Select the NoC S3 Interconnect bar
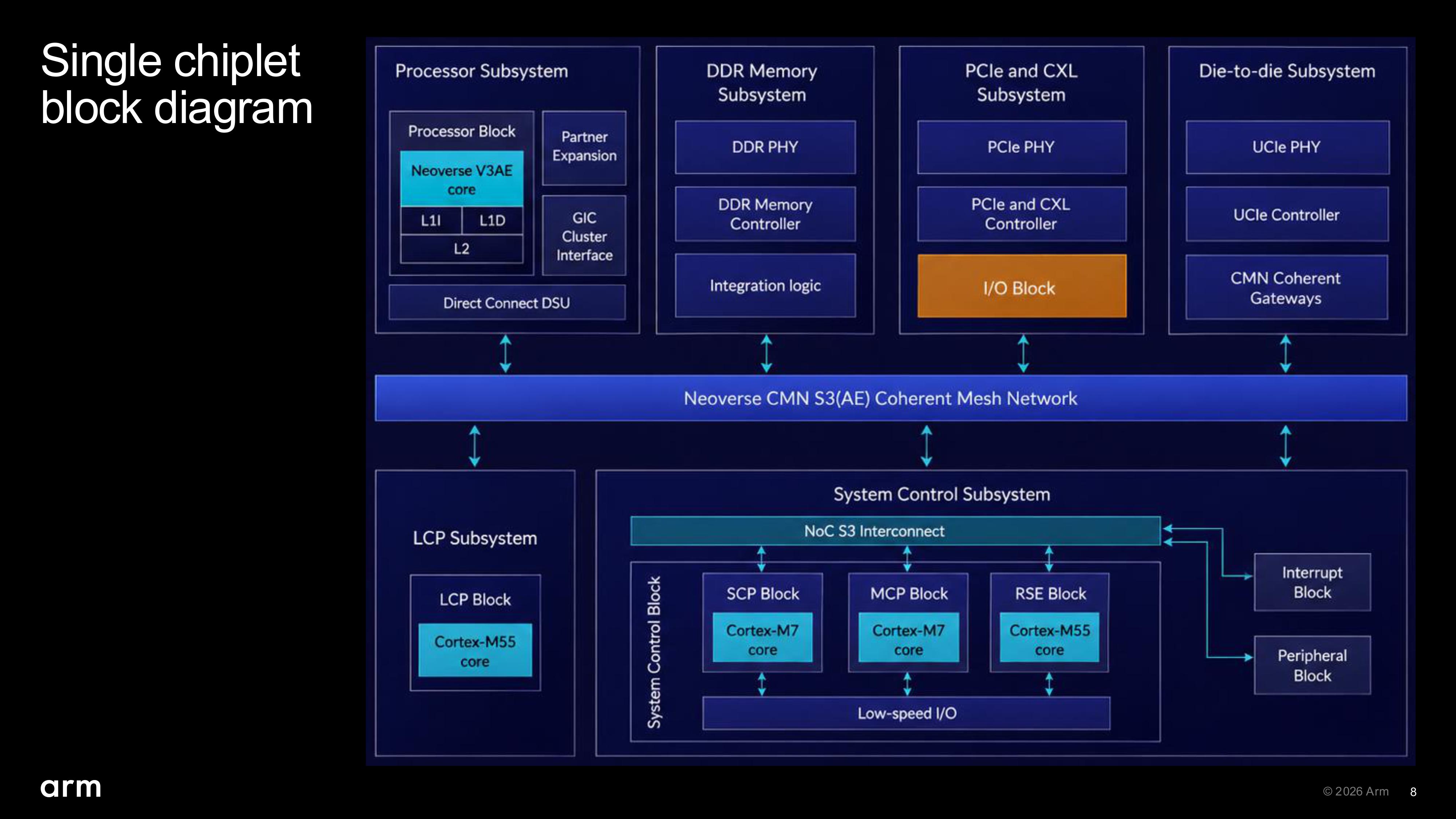 coord(895,531)
